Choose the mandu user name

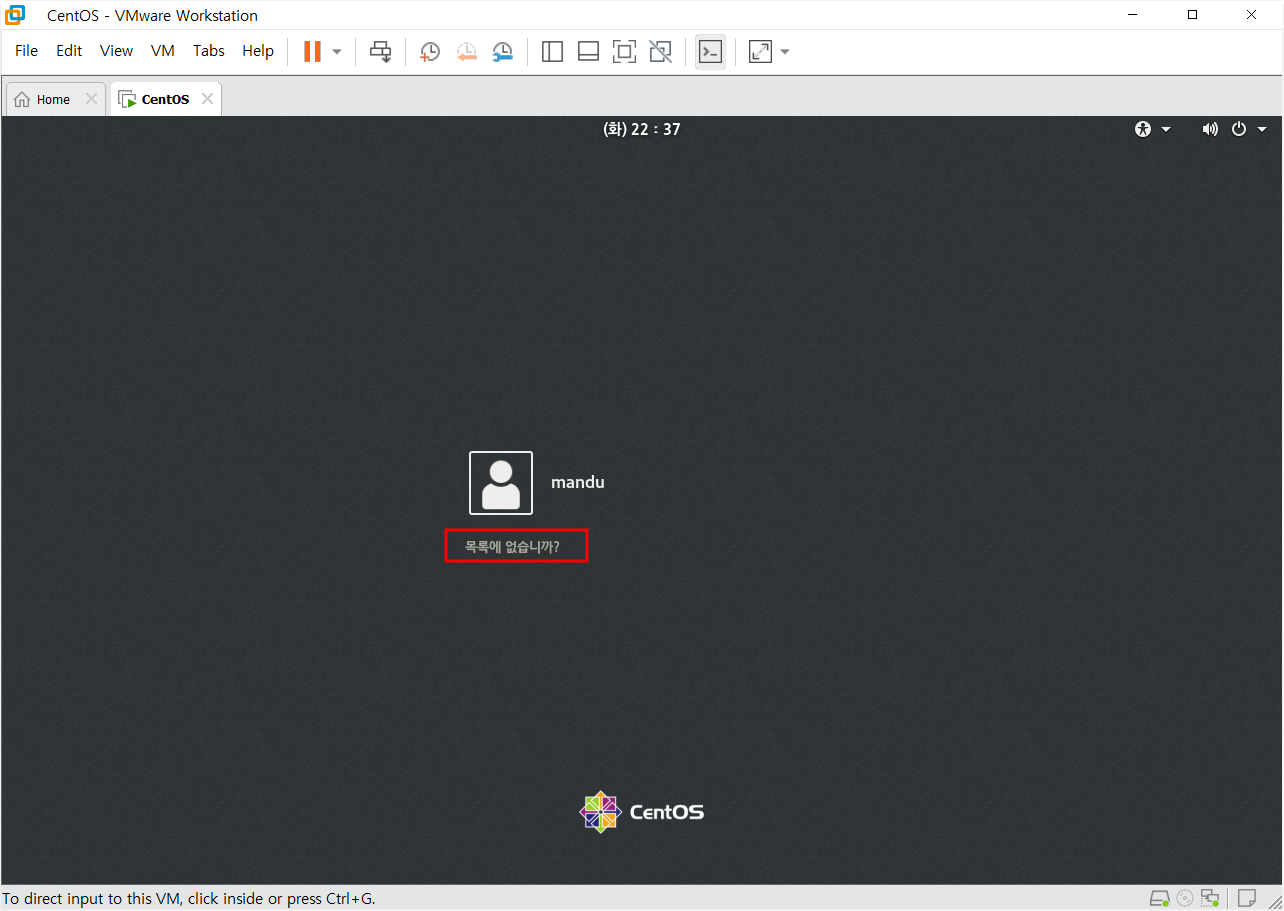578,482
